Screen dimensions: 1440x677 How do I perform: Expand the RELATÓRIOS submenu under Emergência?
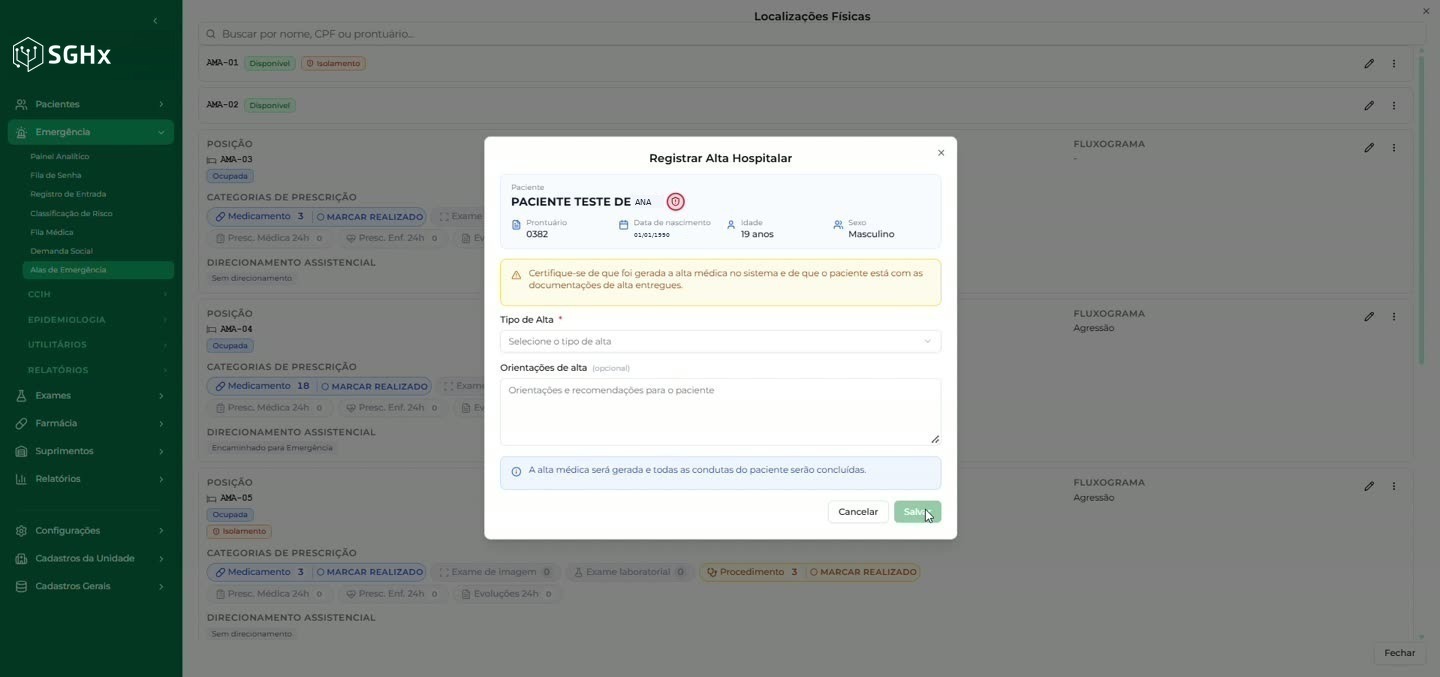[98, 370]
